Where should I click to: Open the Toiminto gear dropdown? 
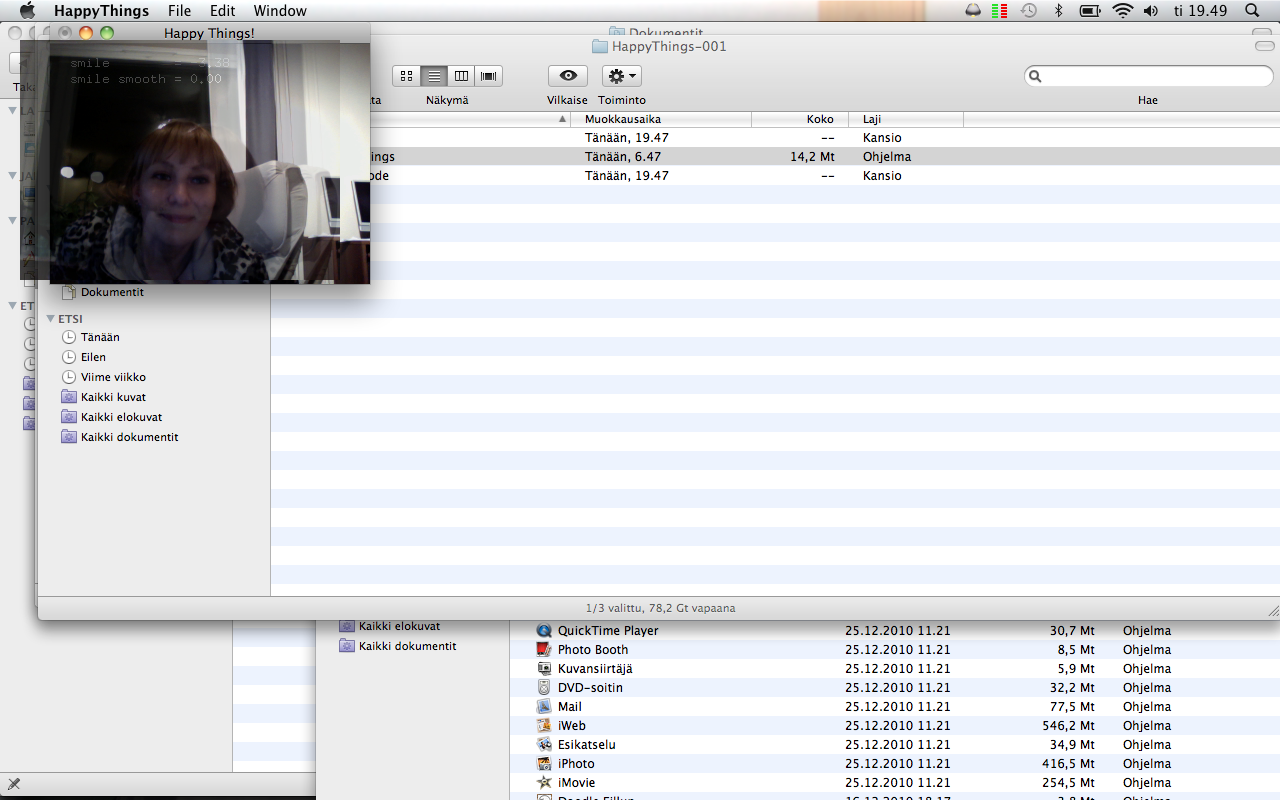pos(621,76)
